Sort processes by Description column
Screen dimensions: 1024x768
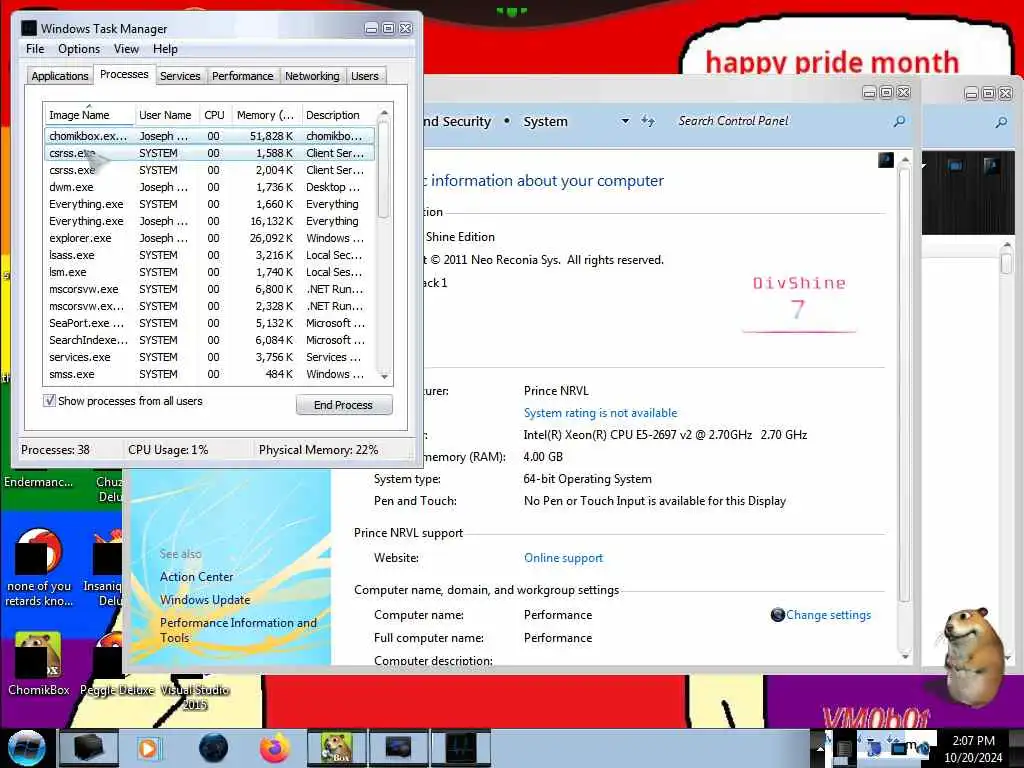(x=338, y=115)
